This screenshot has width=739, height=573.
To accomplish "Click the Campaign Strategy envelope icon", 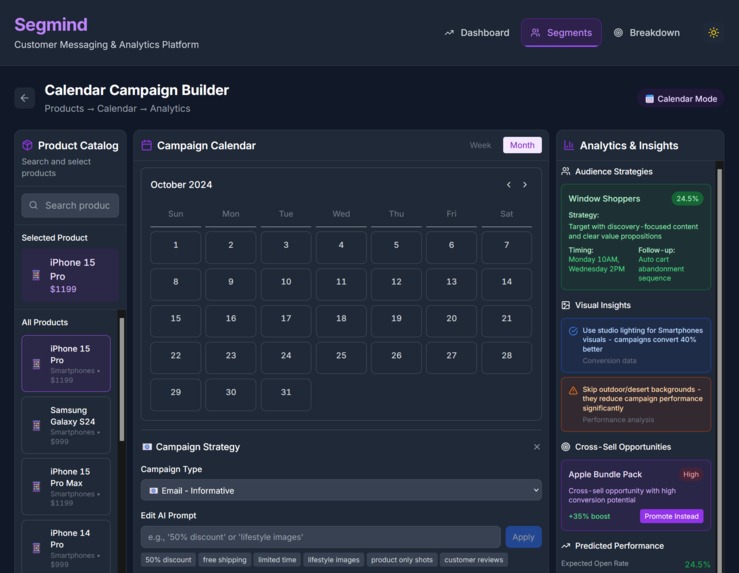I will coord(147,447).
